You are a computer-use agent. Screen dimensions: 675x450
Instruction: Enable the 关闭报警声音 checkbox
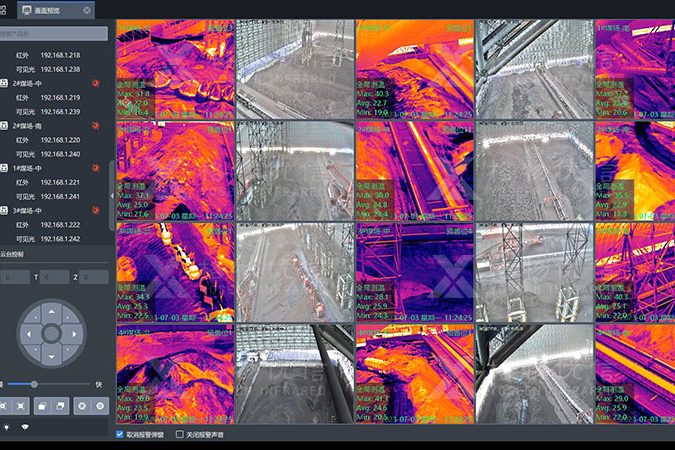179,435
